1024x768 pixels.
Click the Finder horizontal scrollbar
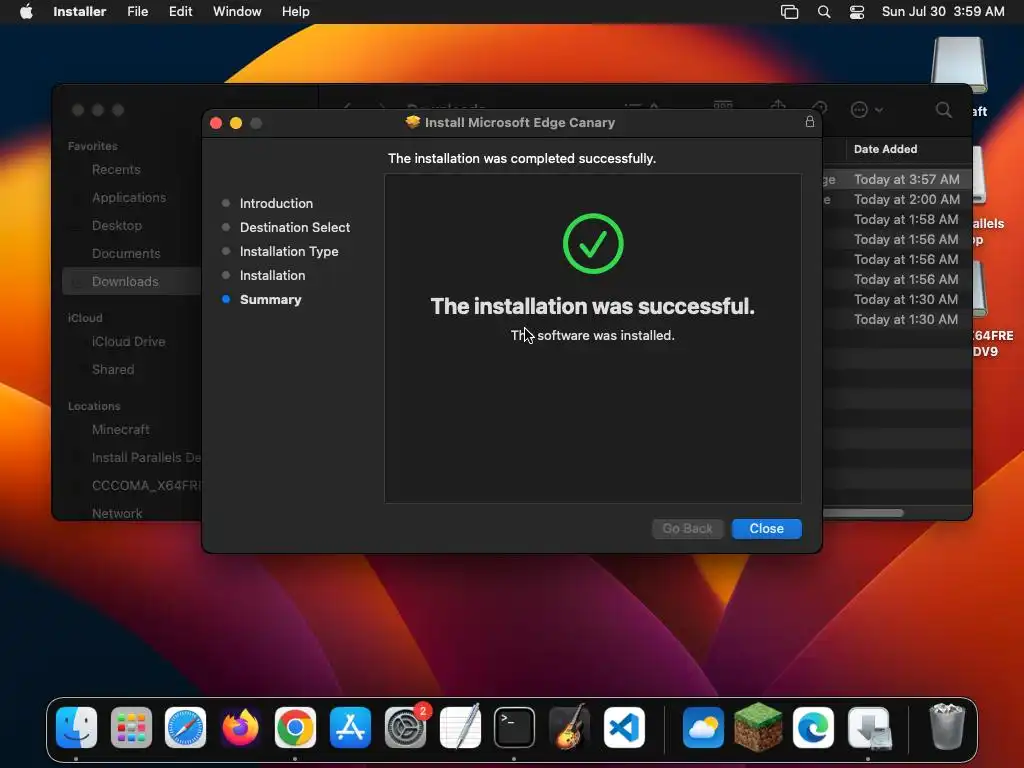click(863, 513)
